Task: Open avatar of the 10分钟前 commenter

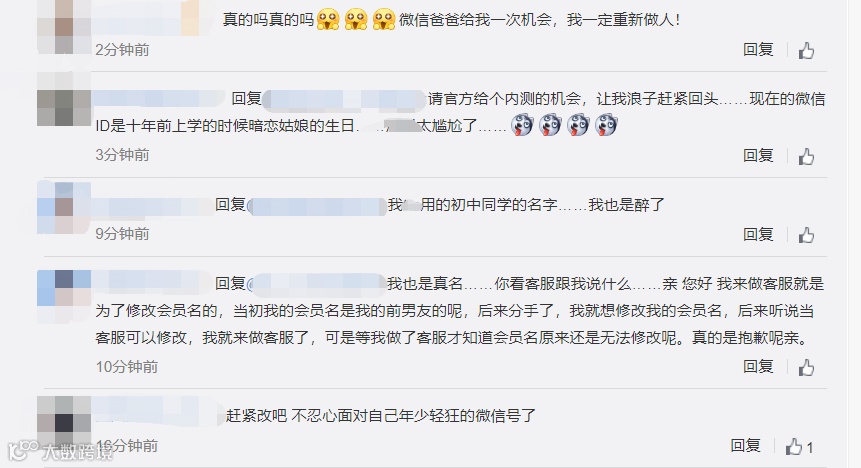Action: (x=64, y=296)
